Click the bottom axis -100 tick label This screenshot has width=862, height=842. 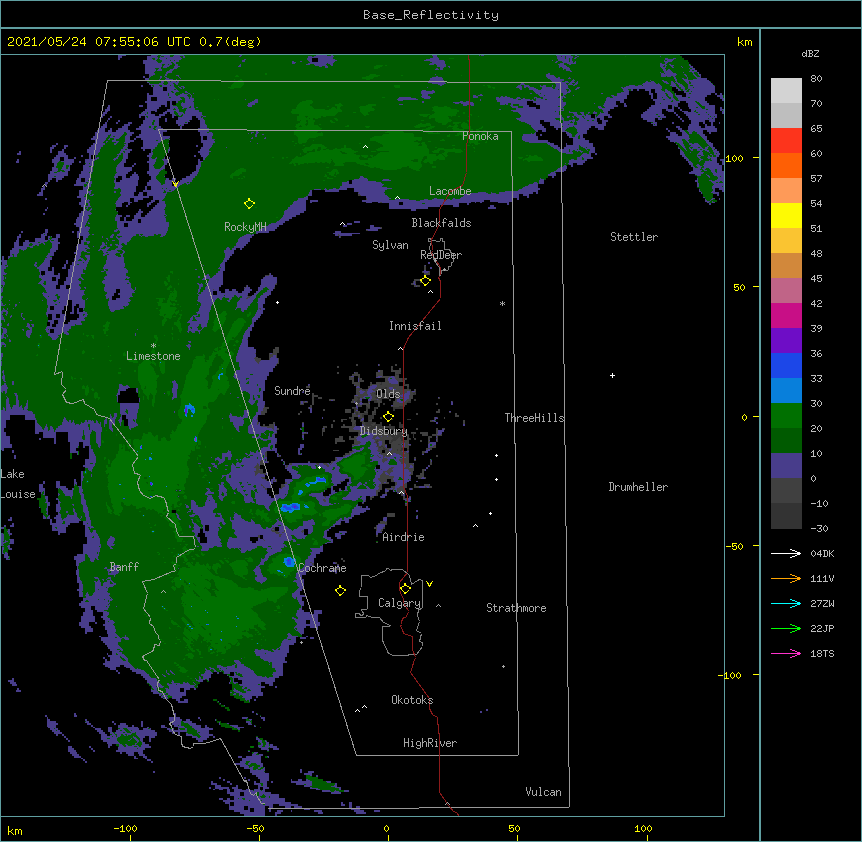[x=125, y=828]
